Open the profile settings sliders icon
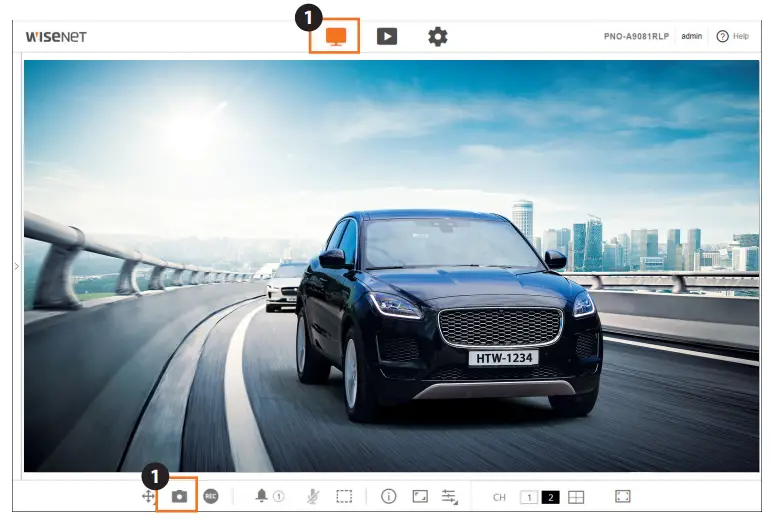Screen dimensions: 771x519 click(450, 497)
